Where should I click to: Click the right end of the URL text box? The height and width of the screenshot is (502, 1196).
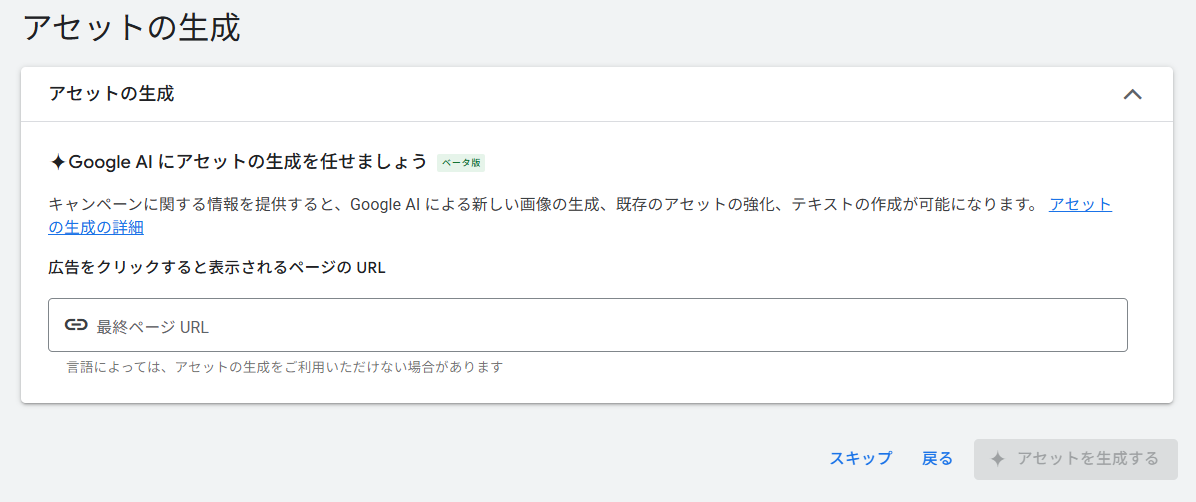click(1100, 326)
